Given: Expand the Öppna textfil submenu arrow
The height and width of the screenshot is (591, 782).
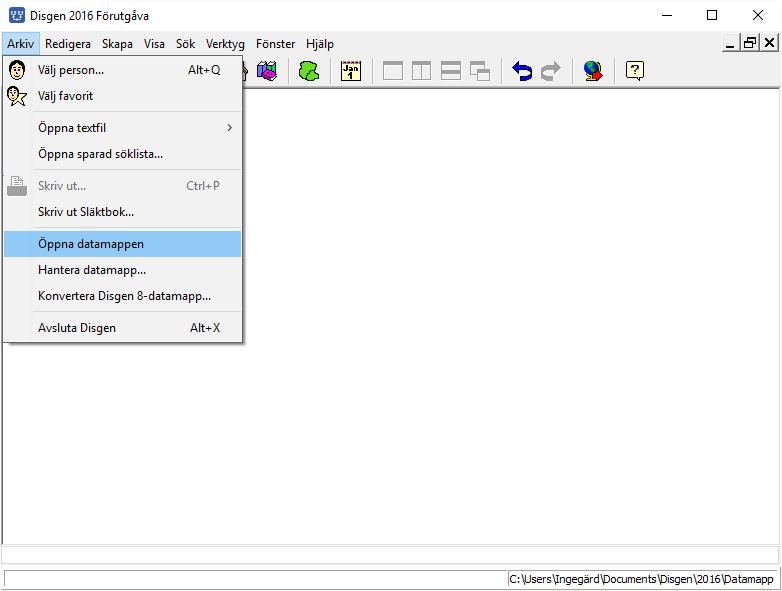Looking at the screenshot, I should [x=229, y=128].
